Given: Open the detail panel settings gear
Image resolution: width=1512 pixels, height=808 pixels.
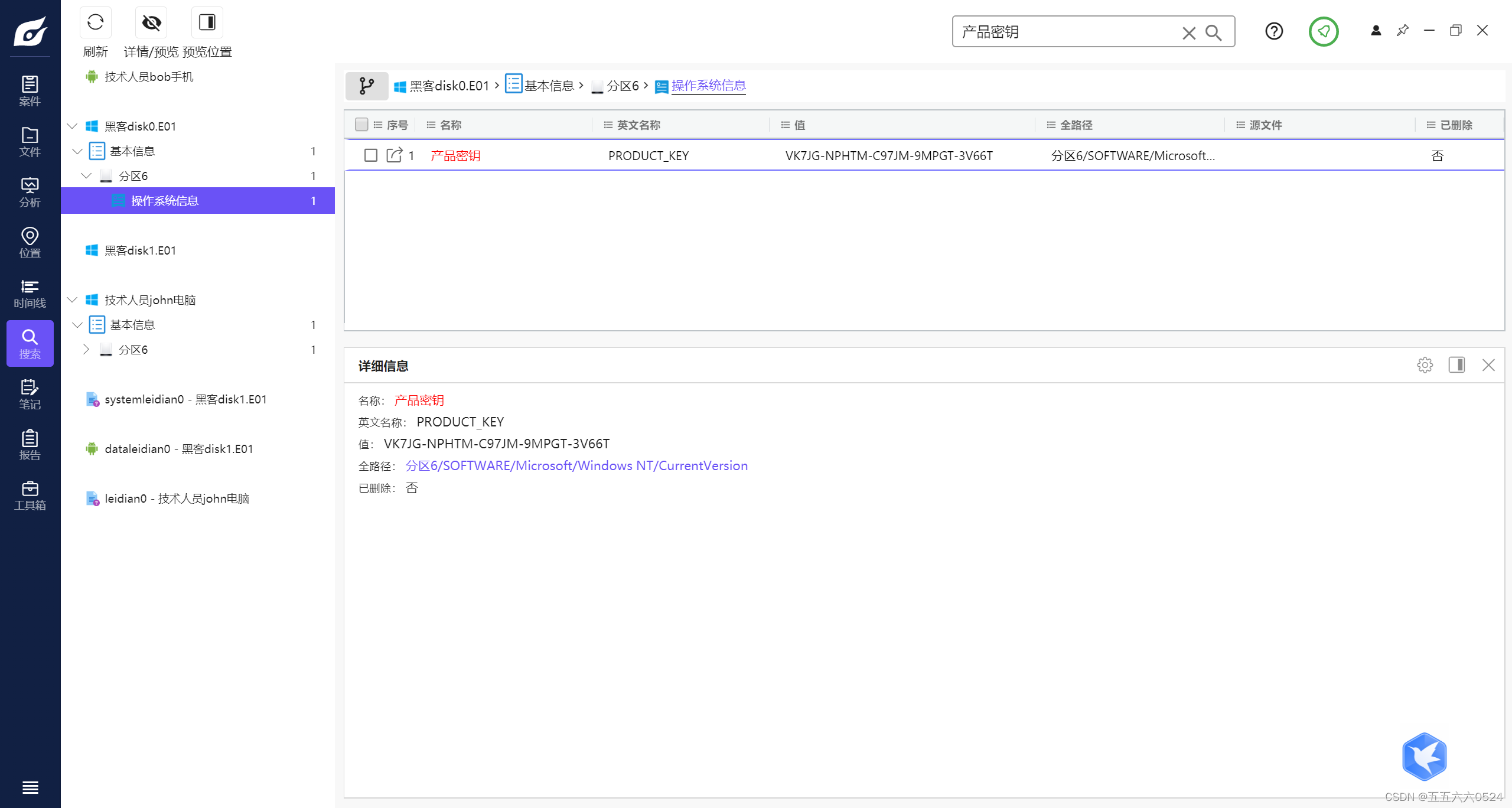Looking at the screenshot, I should (1425, 365).
